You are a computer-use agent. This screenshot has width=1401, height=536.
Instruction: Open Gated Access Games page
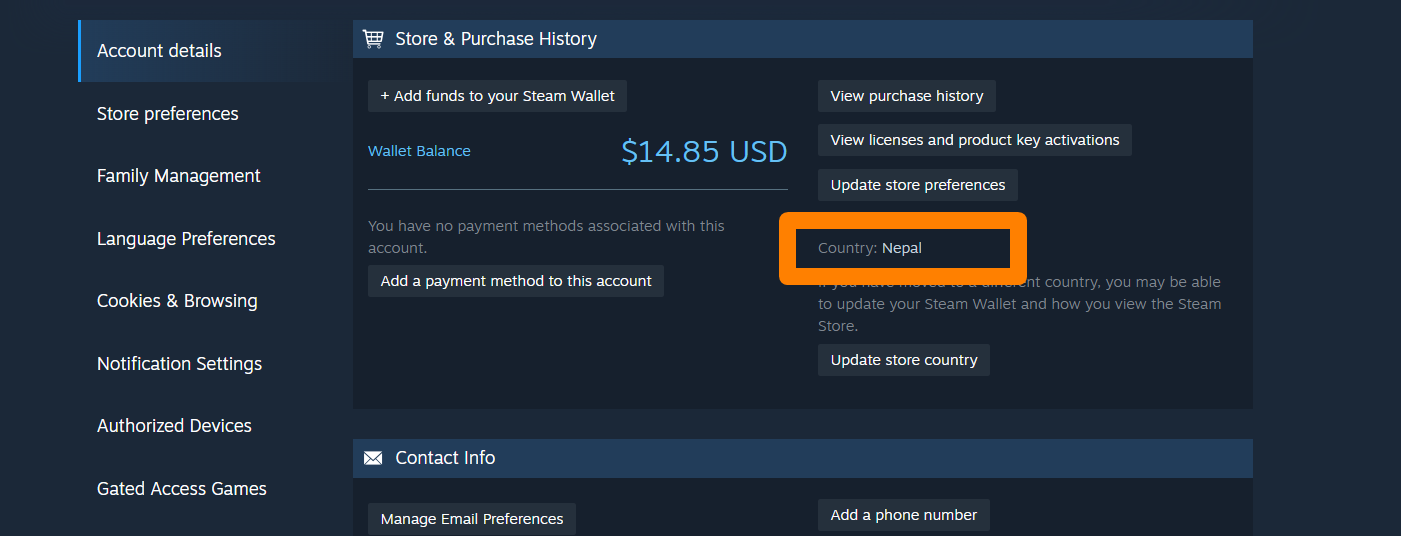pos(181,489)
